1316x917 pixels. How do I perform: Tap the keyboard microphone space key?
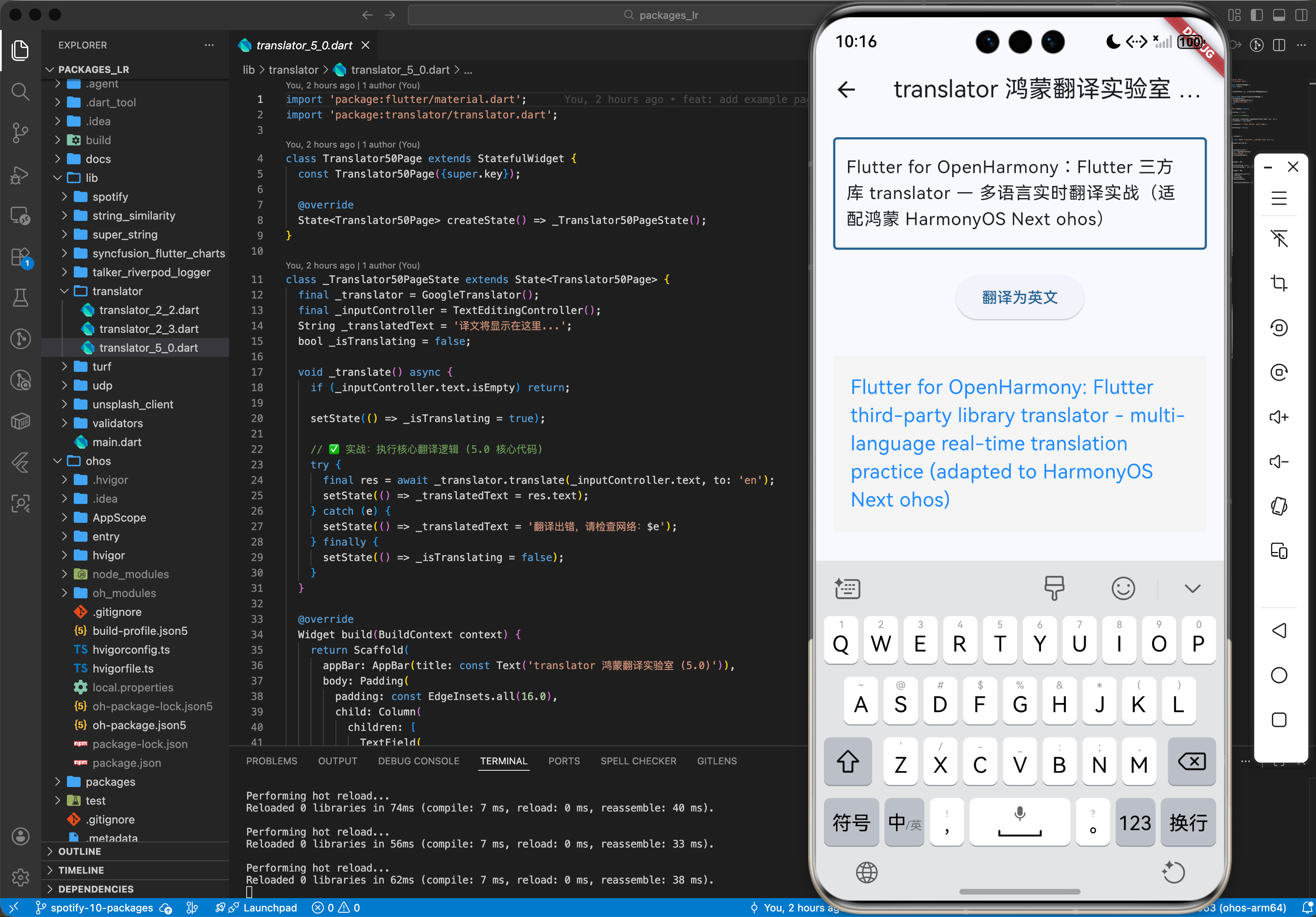coord(1020,822)
